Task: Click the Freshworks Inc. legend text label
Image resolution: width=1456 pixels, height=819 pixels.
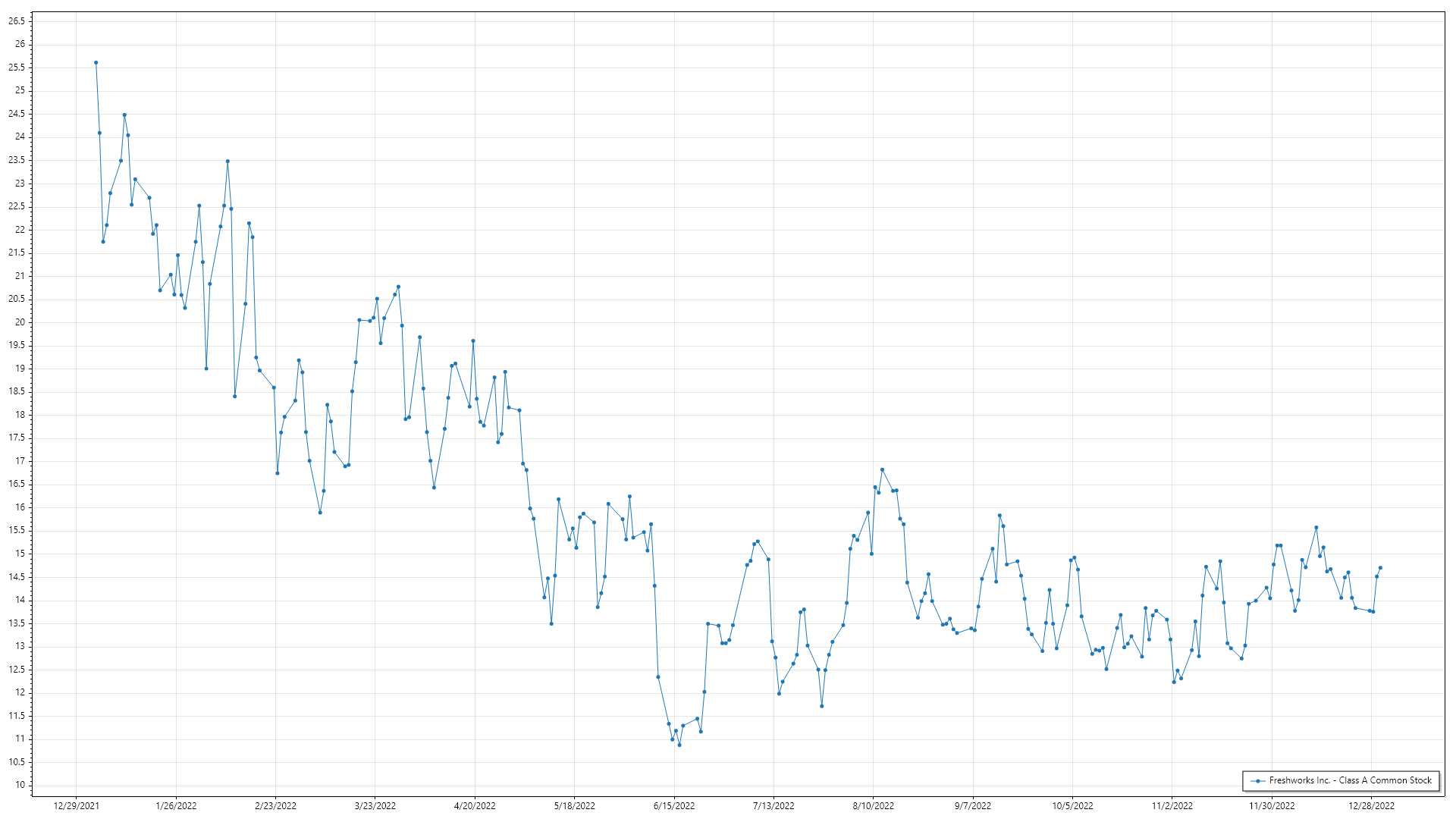Action: click(1350, 780)
